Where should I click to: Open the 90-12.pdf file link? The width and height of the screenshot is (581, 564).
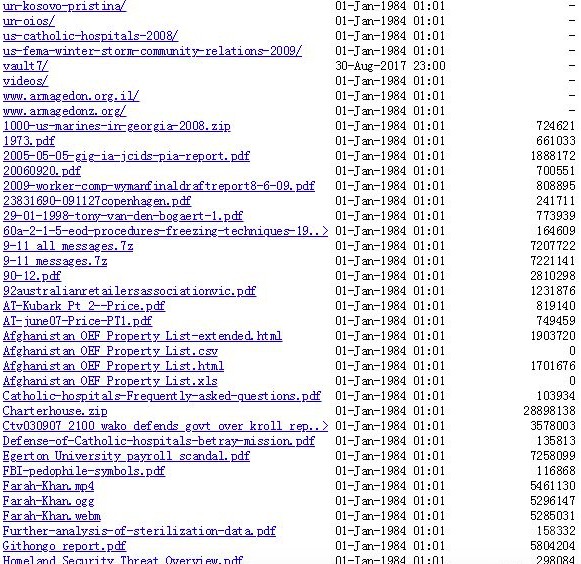[32, 276]
